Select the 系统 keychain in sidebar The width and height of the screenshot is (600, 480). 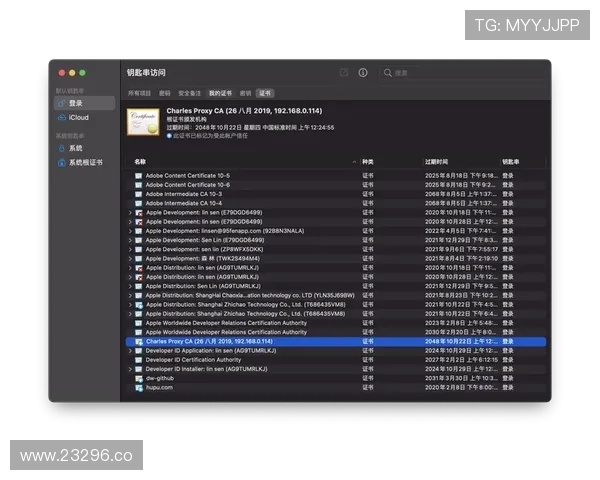click(76, 148)
